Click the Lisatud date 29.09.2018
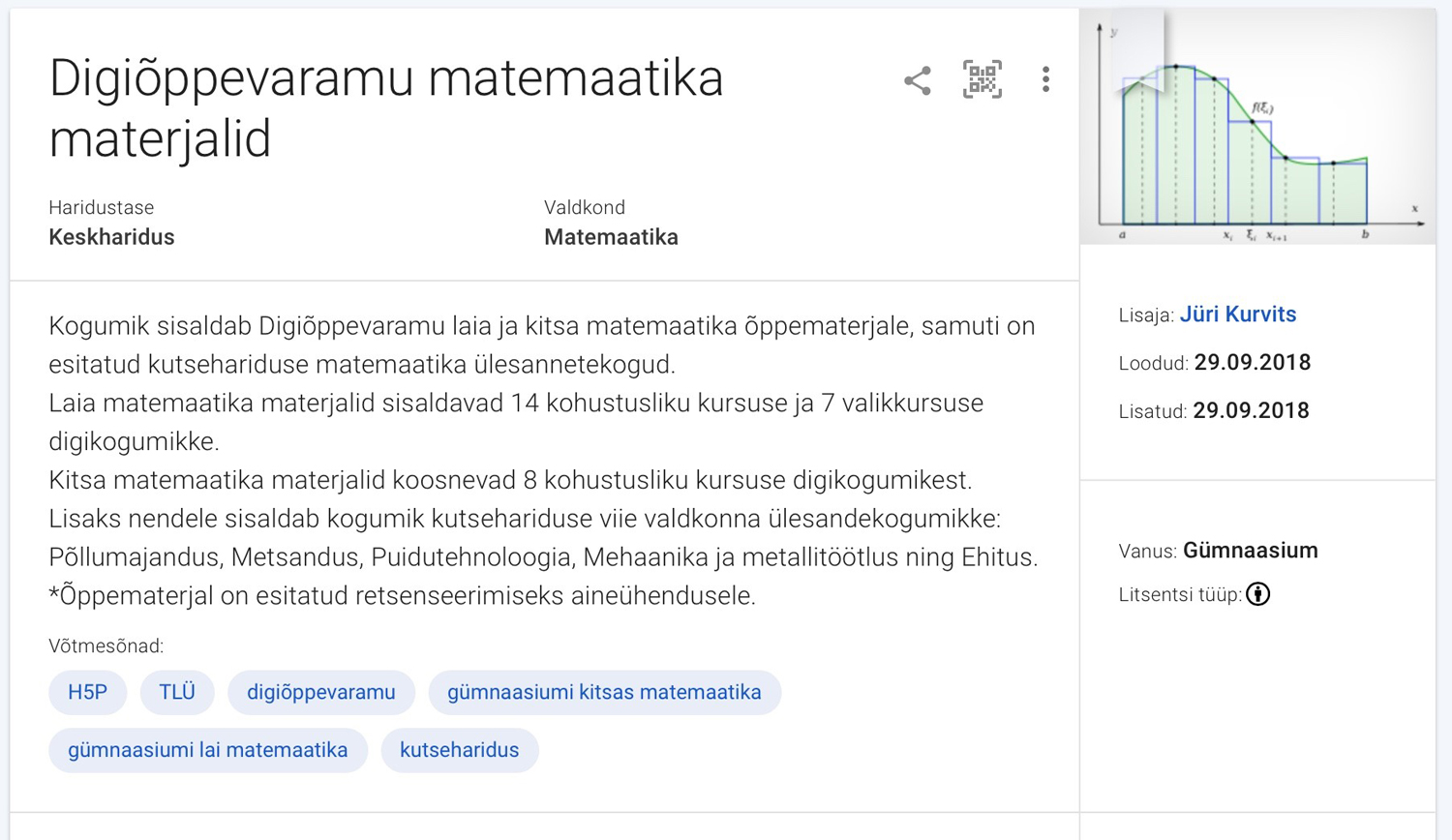This screenshot has width=1452, height=840. pyautogui.click(x=1251, y=411)
